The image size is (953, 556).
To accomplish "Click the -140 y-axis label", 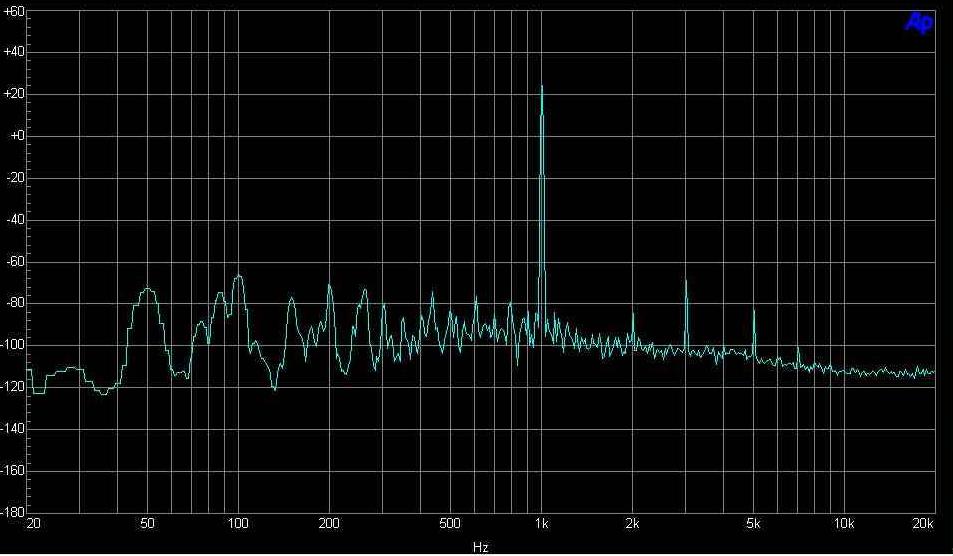I will point(13,429).
